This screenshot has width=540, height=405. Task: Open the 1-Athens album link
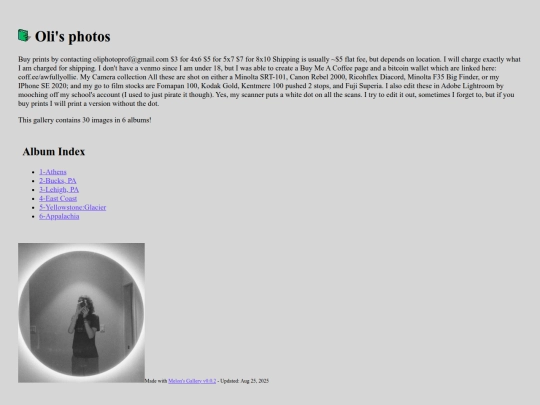coord(53,172)
